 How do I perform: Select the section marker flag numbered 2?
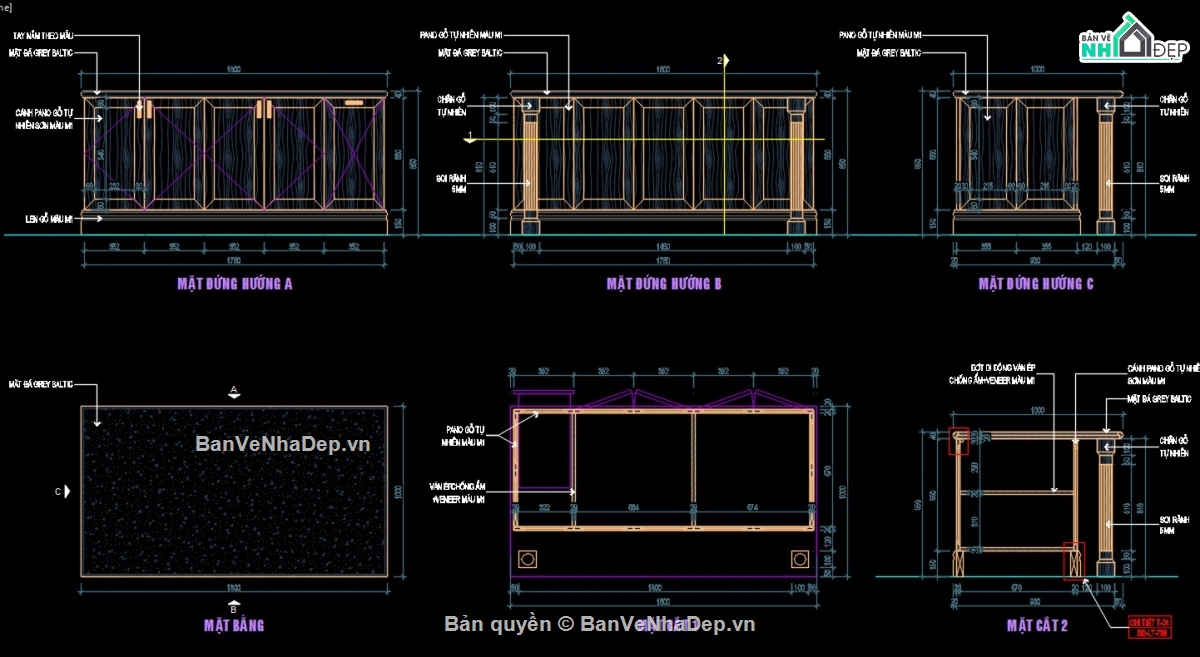[x=722, y=62]
